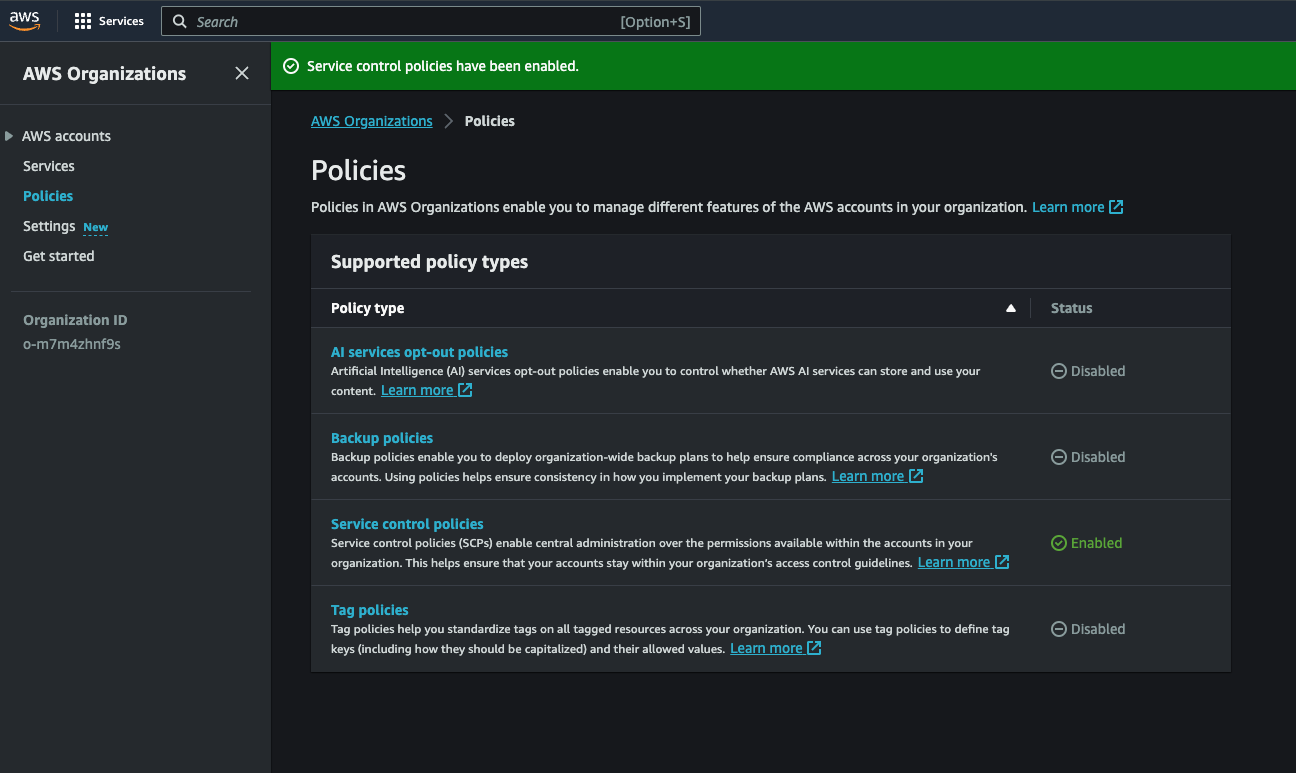Click external icon in AI services row
The image size is (1296, 773).
pyautogui.click(x=465, y=390)
